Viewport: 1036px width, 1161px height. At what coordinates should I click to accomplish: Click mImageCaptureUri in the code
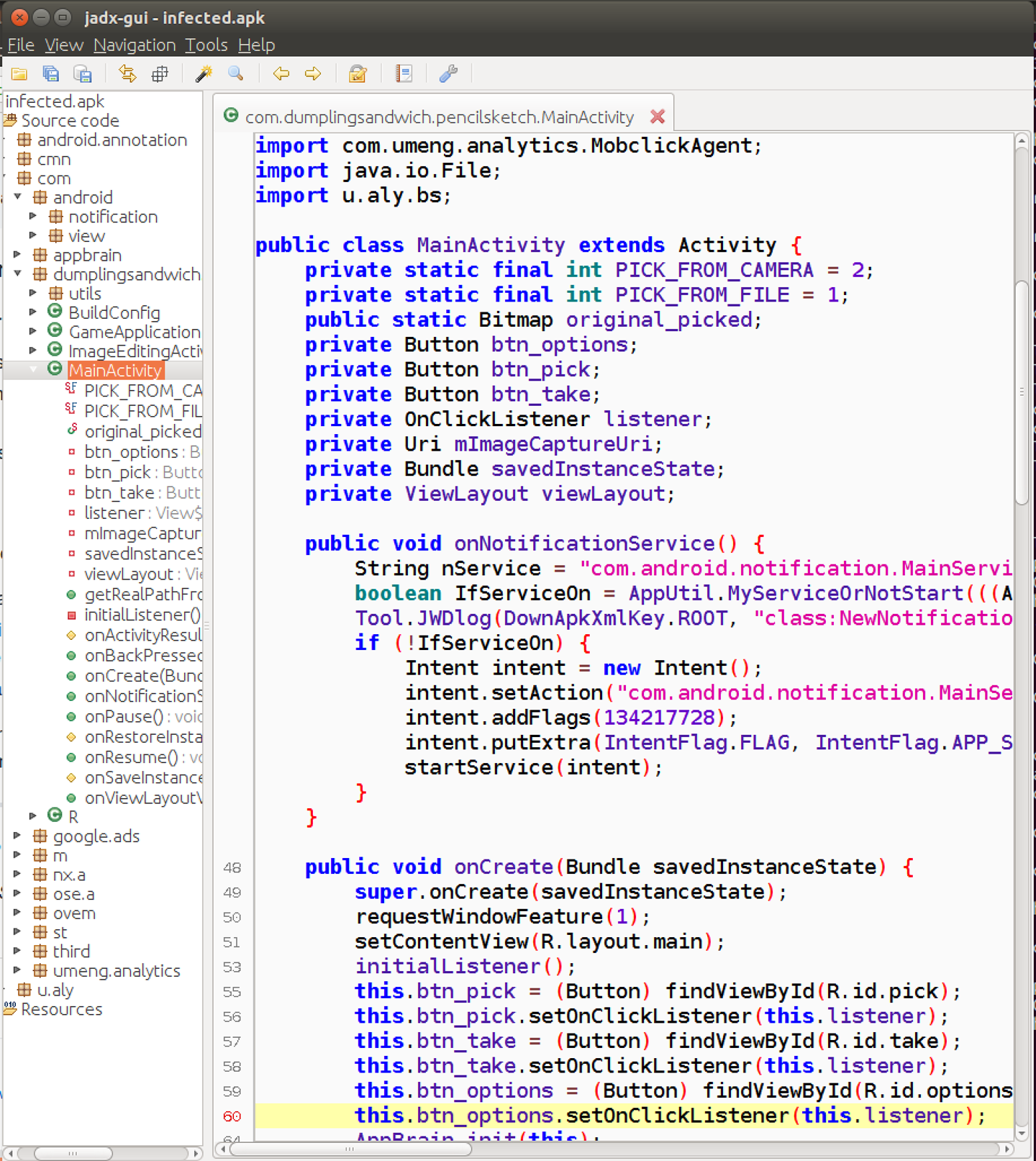553,444
